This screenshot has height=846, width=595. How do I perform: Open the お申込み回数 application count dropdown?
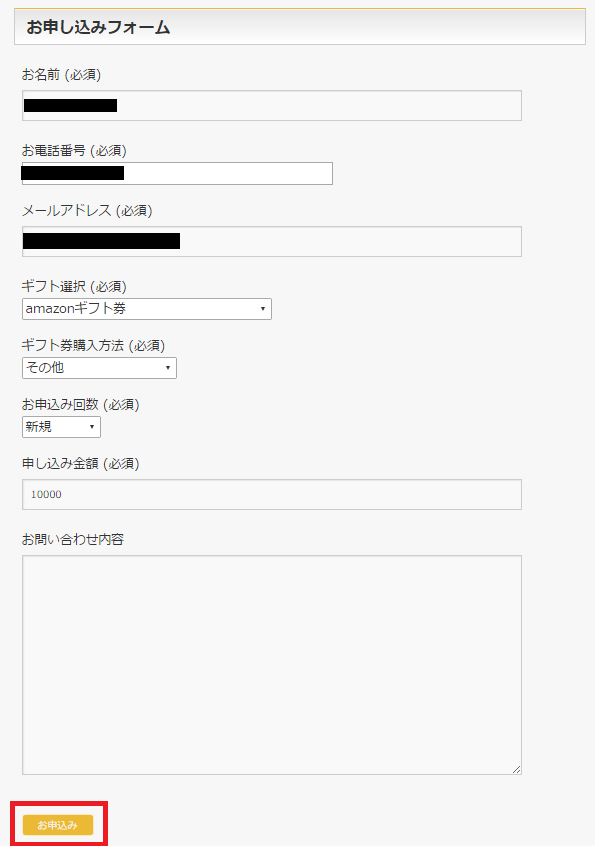[60, 426]
